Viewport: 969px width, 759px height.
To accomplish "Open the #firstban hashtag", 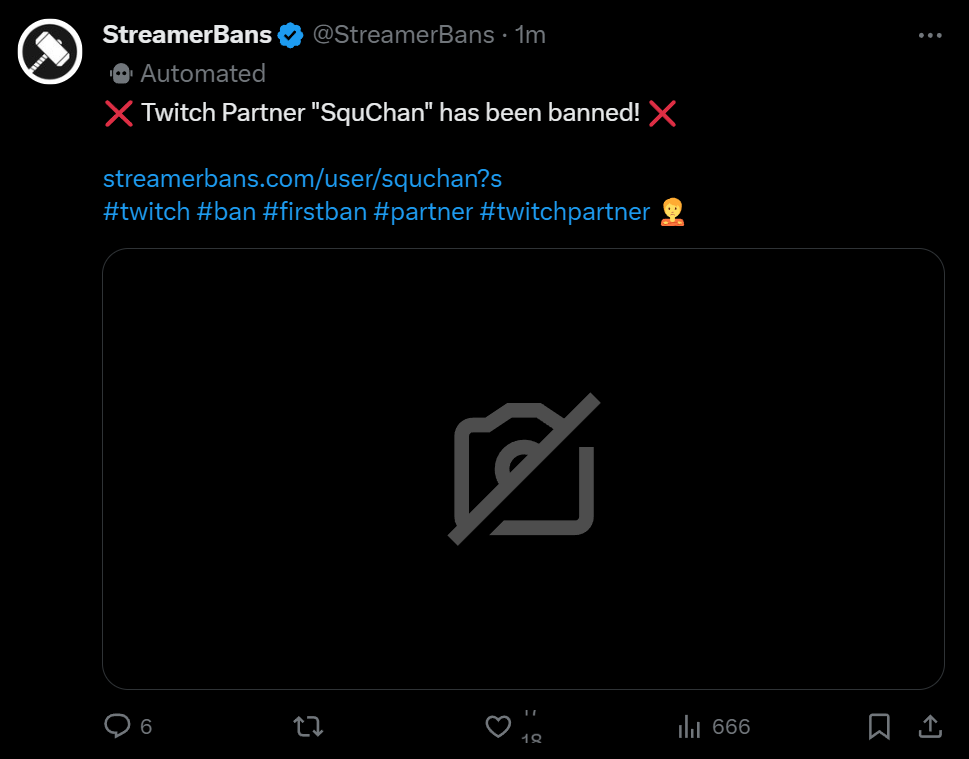I will [x=314, y=211].
